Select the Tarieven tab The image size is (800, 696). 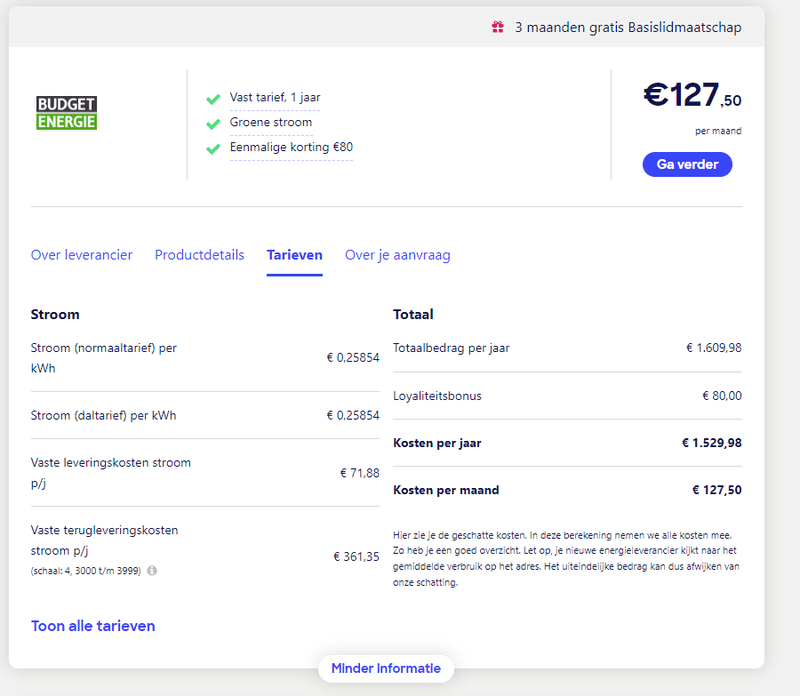tap(294, 255)
